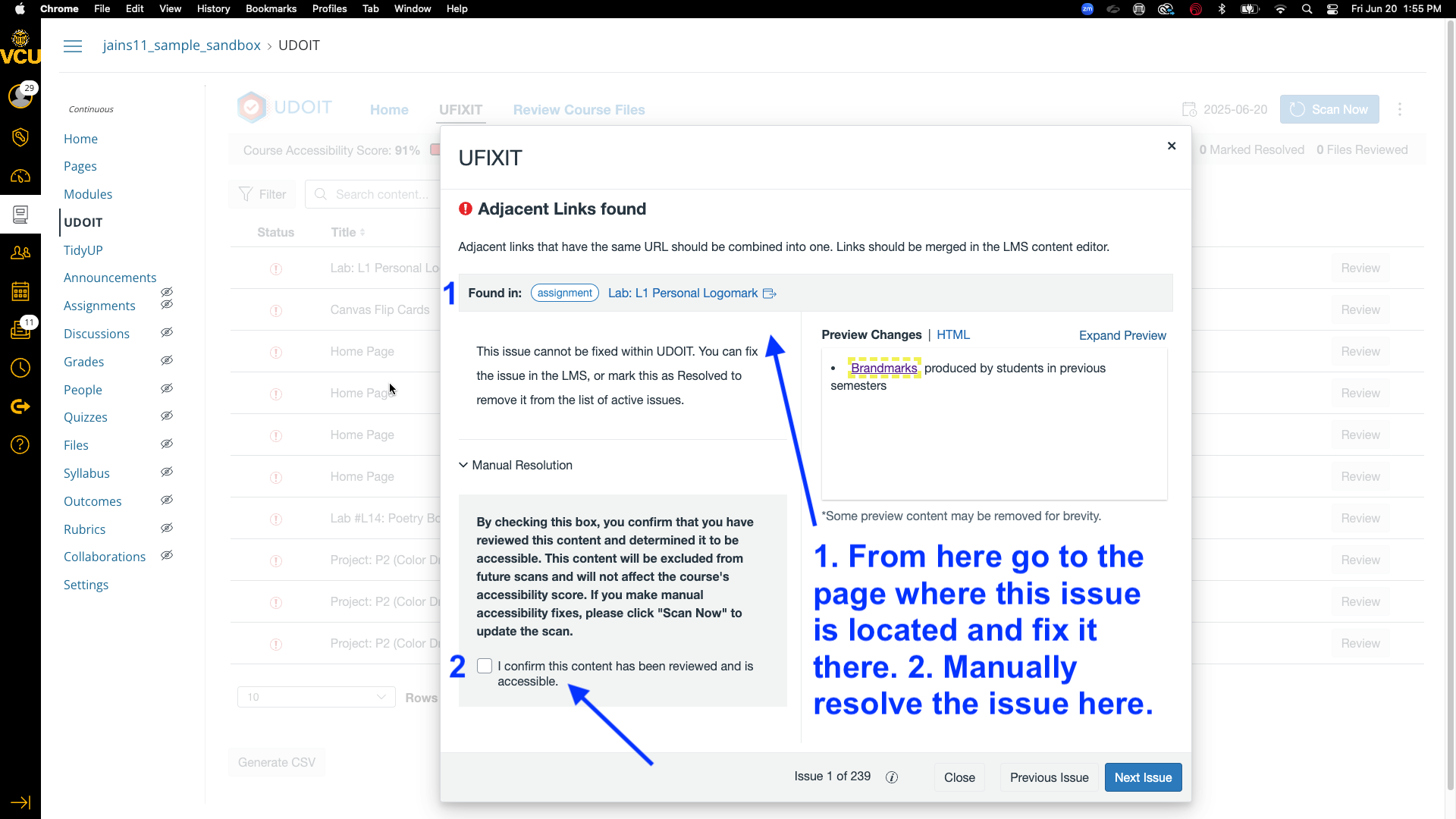Screen dimensions: 1456x819
Task: Open Settings in the course navigation
Action: pyautogui.click(x=86, y=585)
